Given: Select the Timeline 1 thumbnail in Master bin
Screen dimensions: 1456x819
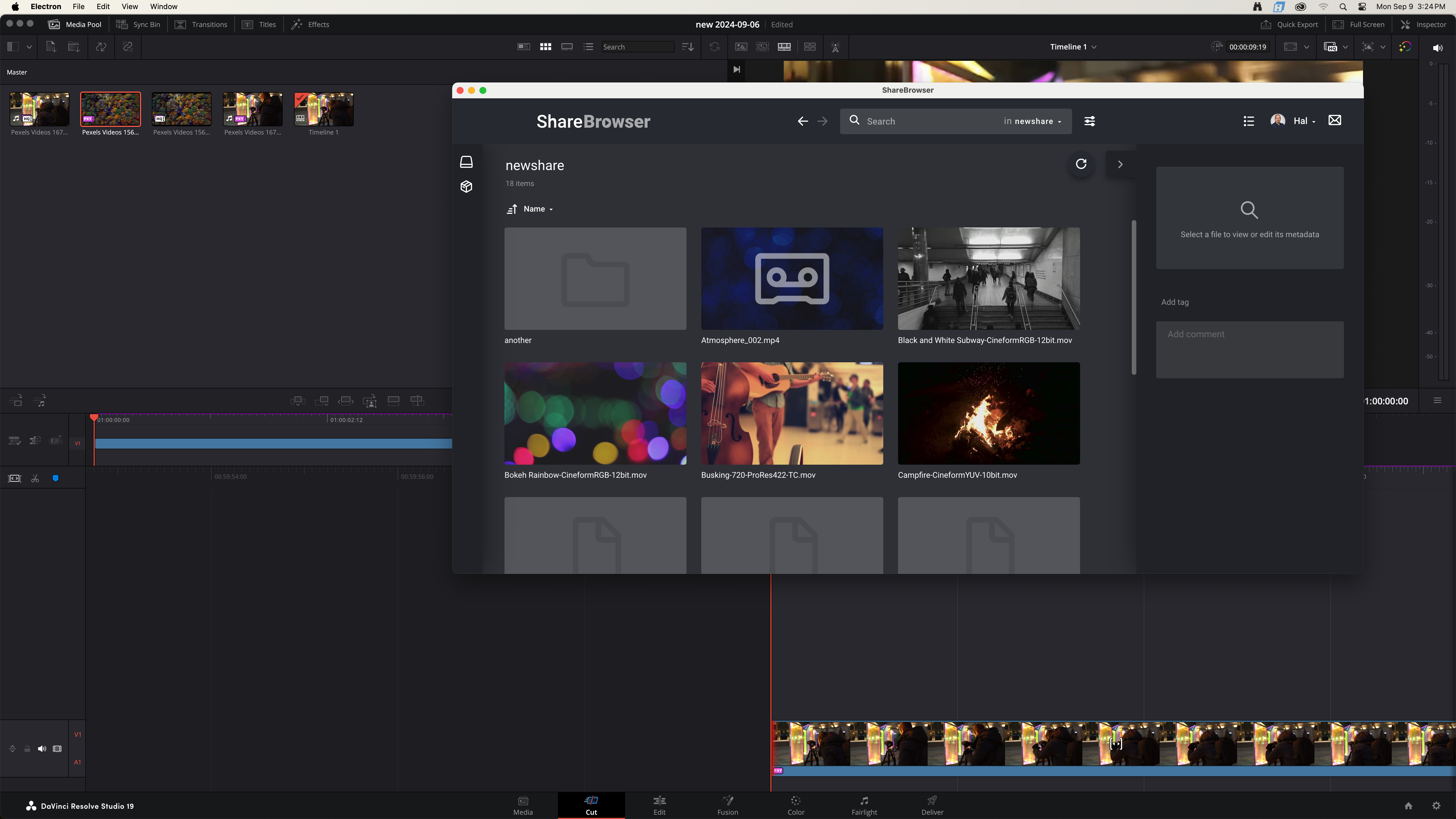Looking at the screenshot, I should [324, 110].
